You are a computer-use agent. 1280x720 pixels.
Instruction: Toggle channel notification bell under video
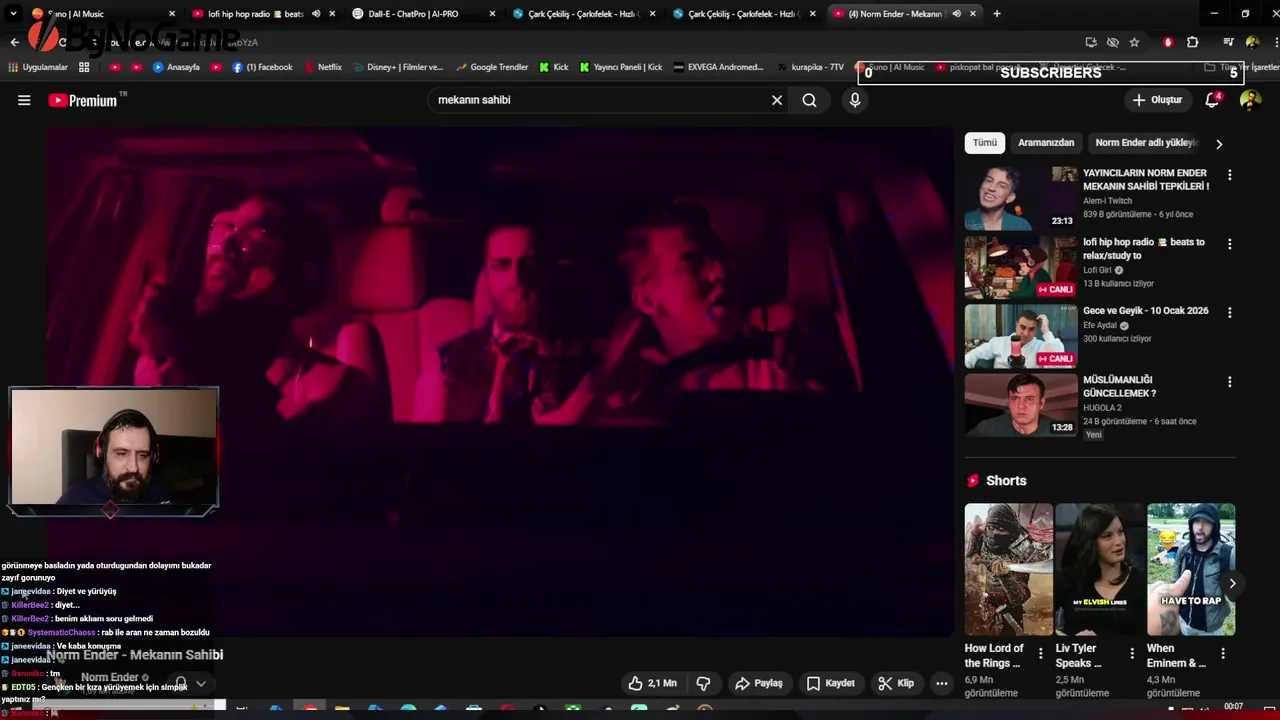click(x=181, y=683)
